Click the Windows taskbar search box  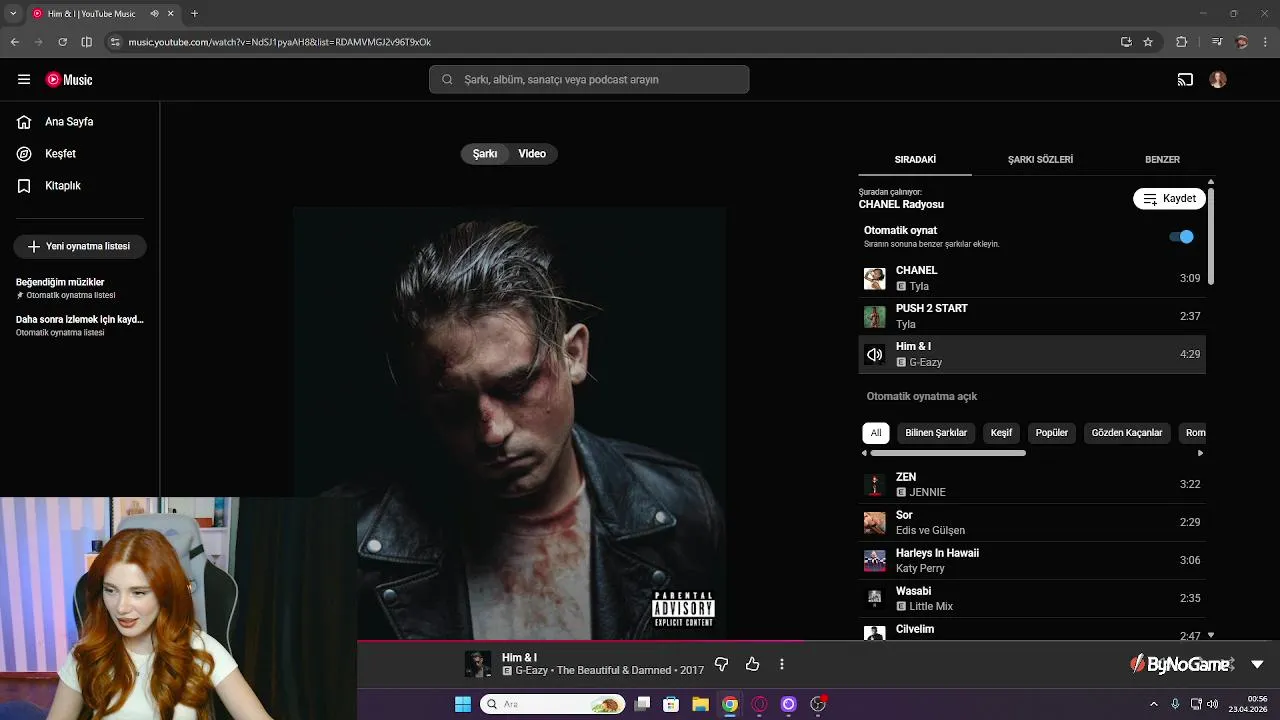tap(552, 704)
